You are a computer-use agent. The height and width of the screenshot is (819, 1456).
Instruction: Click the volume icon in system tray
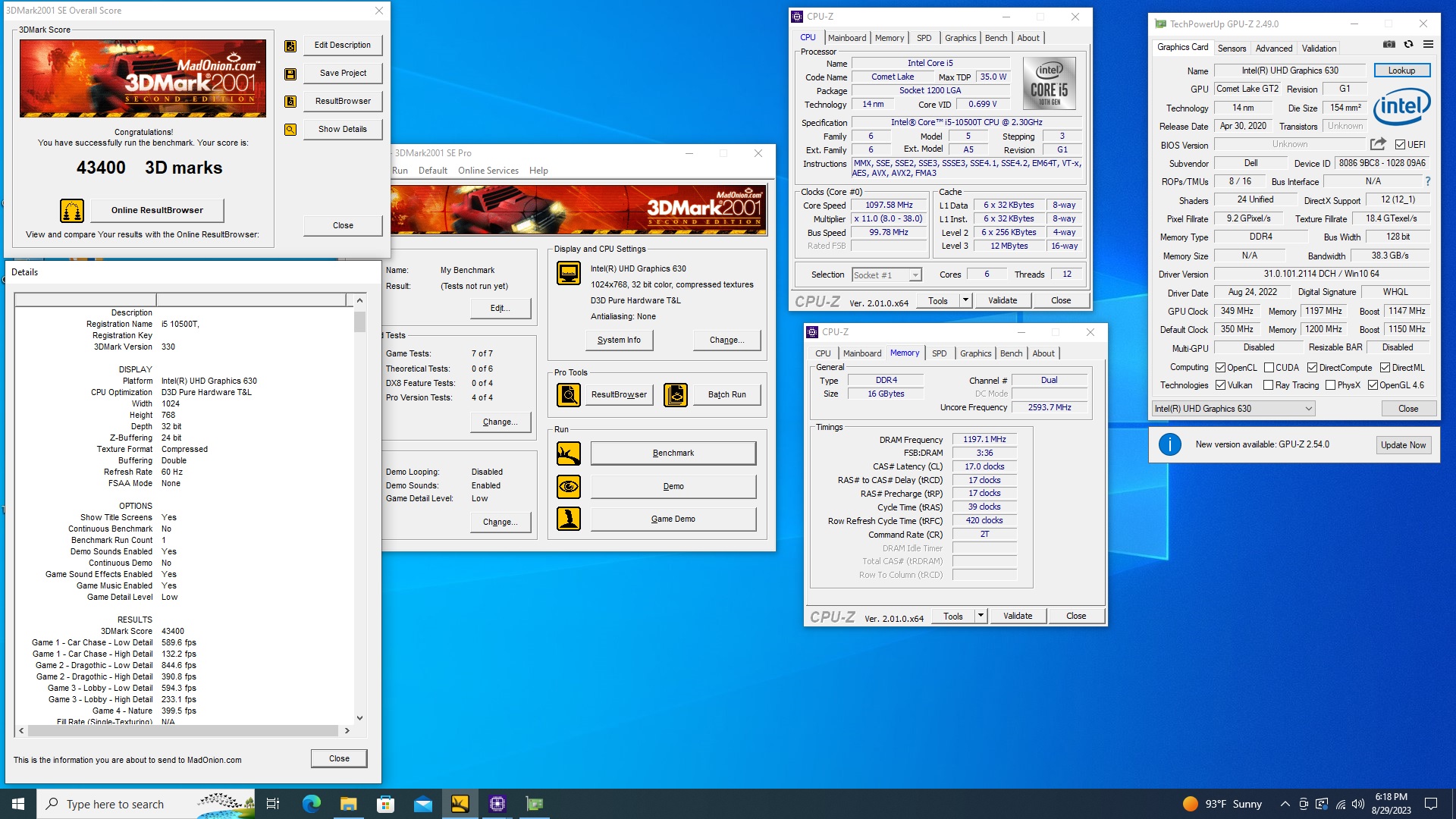click(1357, 804)
